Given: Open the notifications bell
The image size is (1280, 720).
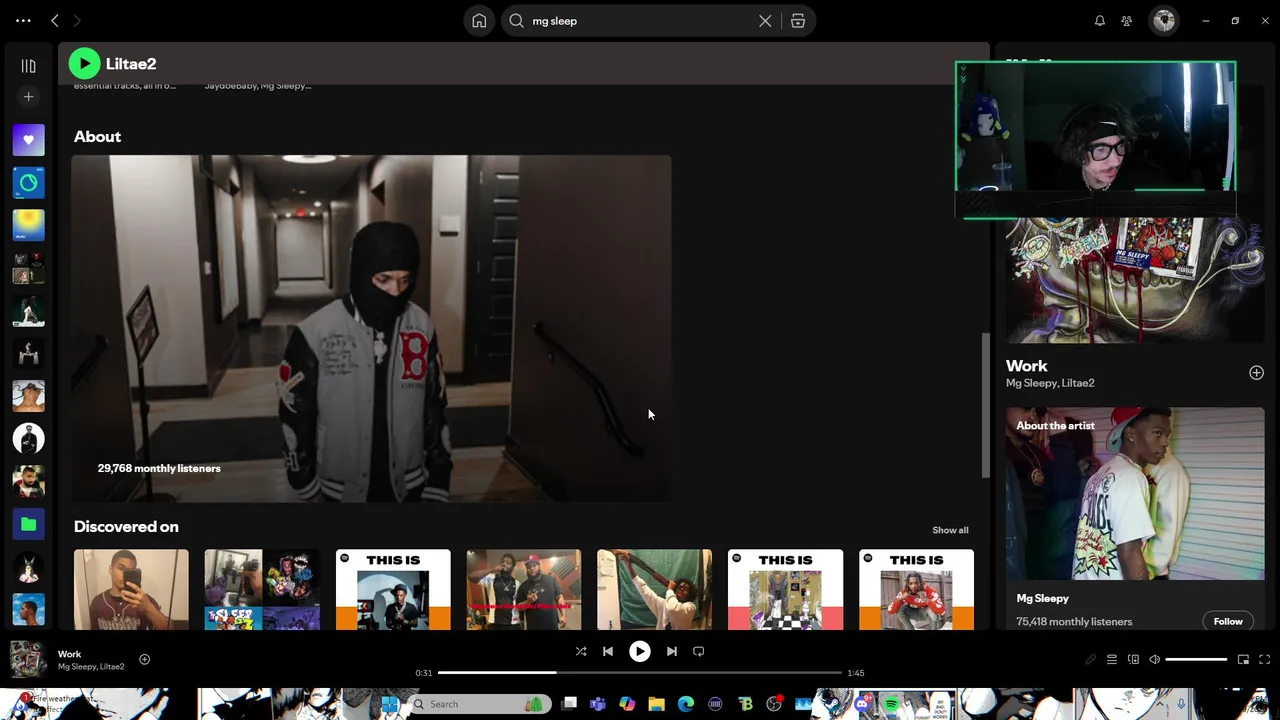Looking at the screenshot, I should click(x=1100, y=21).
